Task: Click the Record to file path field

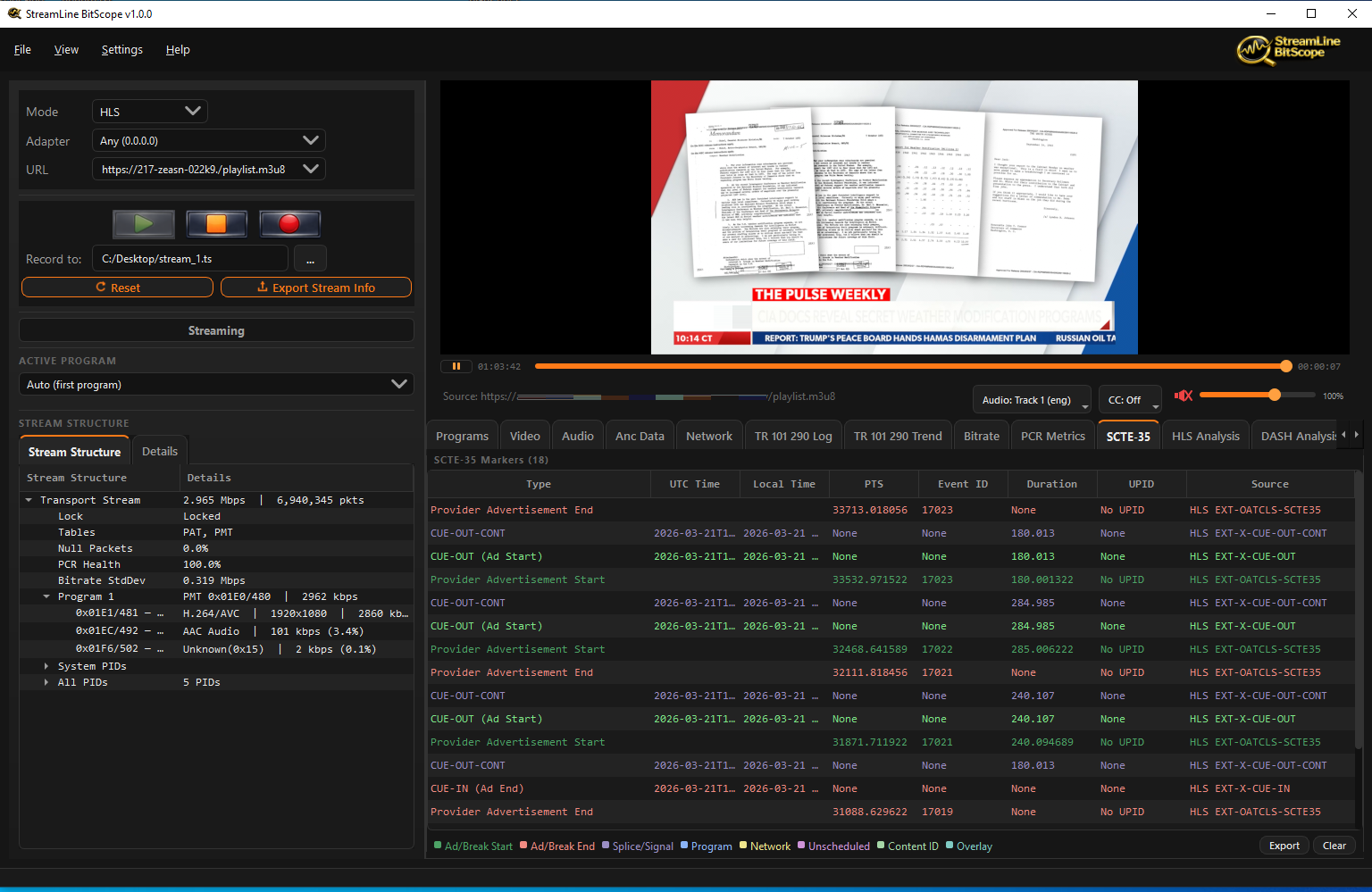Action: [190, 259]
